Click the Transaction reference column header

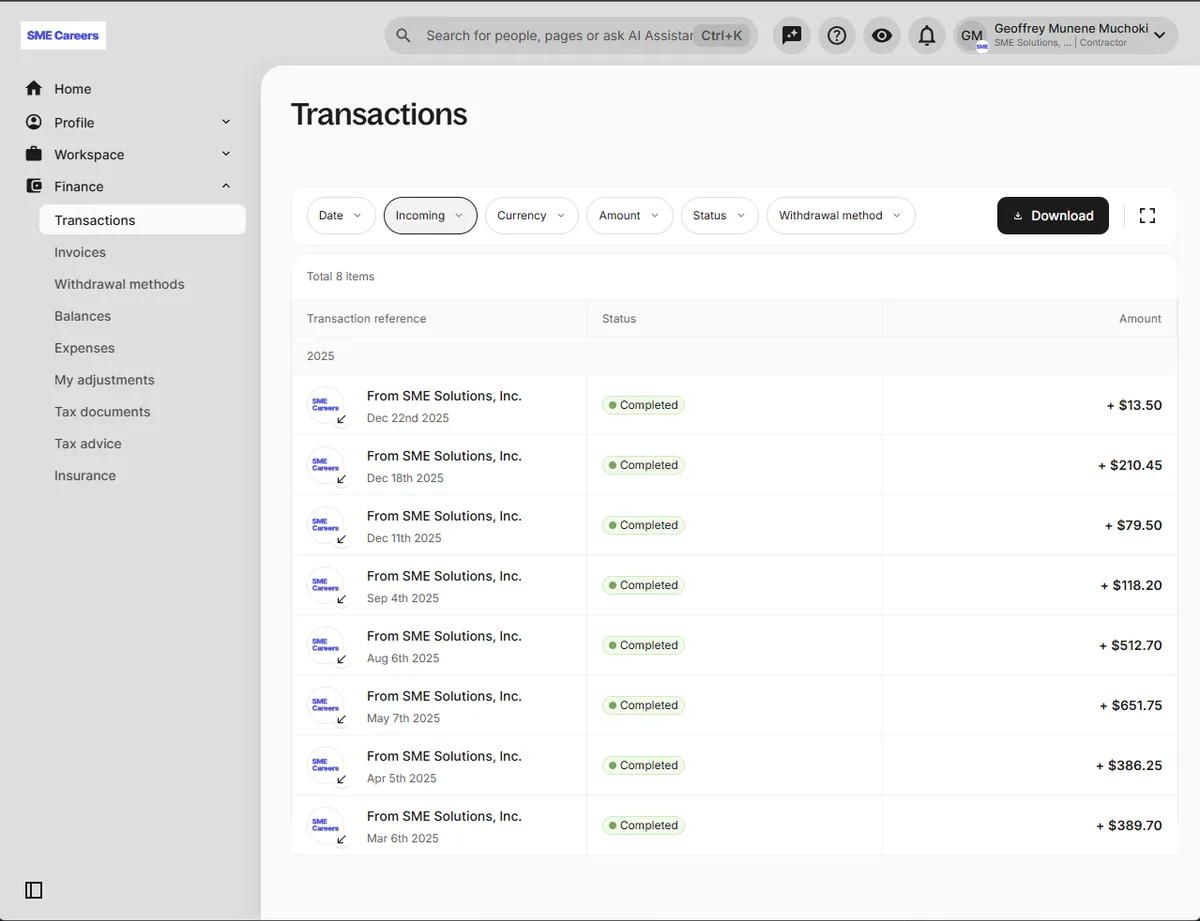(366, 319)
